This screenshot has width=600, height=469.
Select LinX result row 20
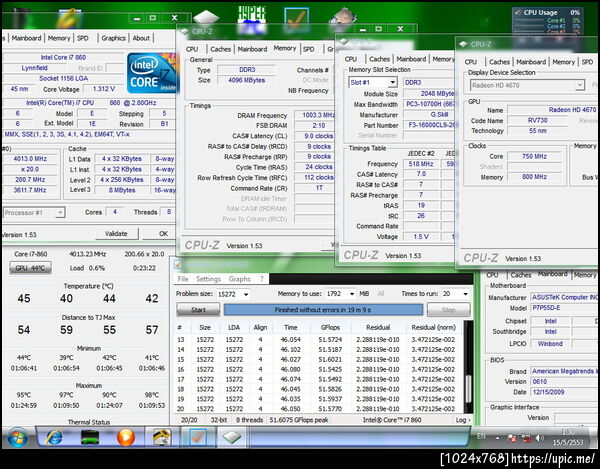pyautogui.click(x=318, y=409)
